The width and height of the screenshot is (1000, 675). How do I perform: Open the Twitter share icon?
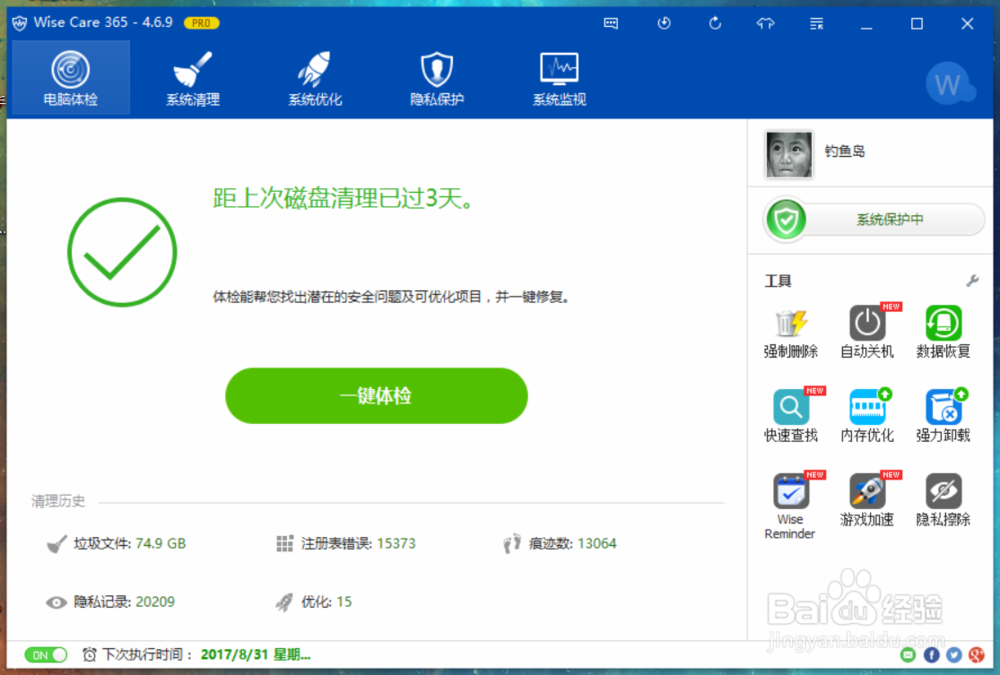point(954,655)
